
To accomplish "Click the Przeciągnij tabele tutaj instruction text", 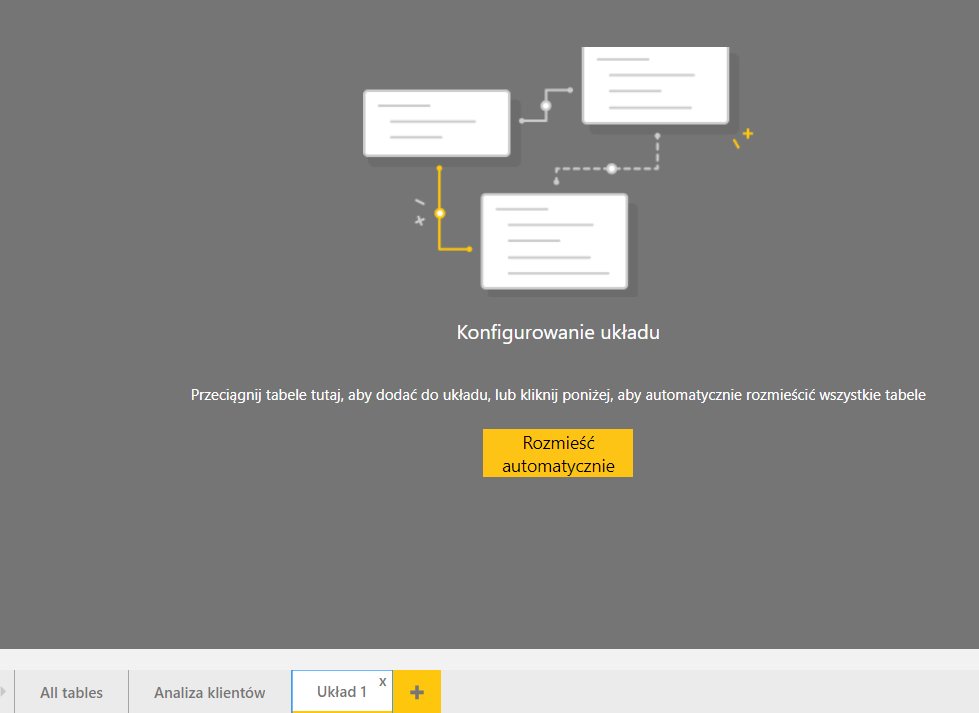I will point(557,395).
